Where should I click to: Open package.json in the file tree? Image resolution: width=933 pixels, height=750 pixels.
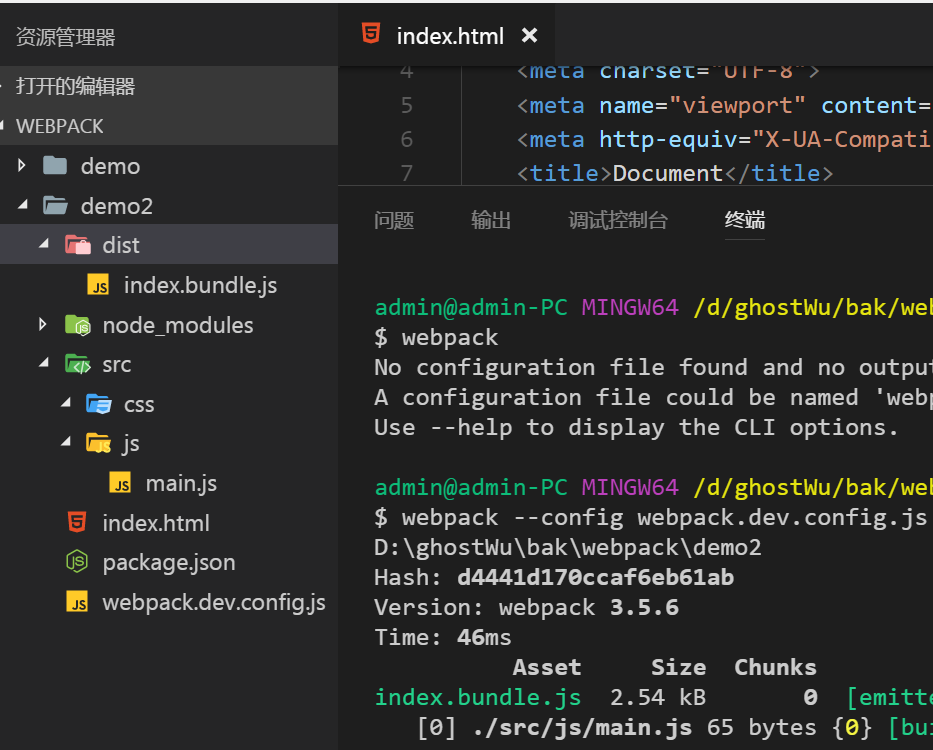(x=169, y=562)
